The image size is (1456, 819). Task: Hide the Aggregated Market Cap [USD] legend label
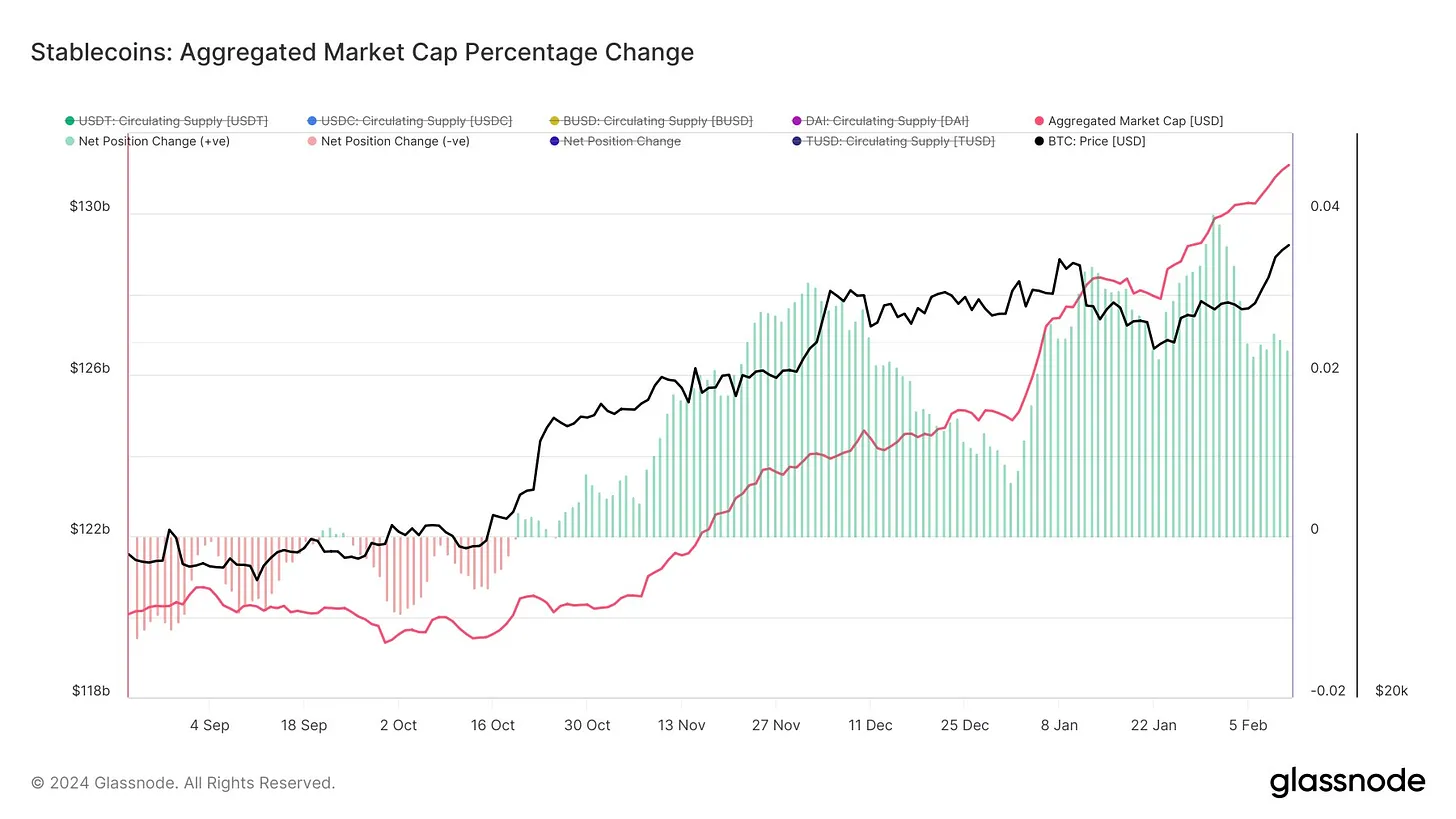[1135, 121]
